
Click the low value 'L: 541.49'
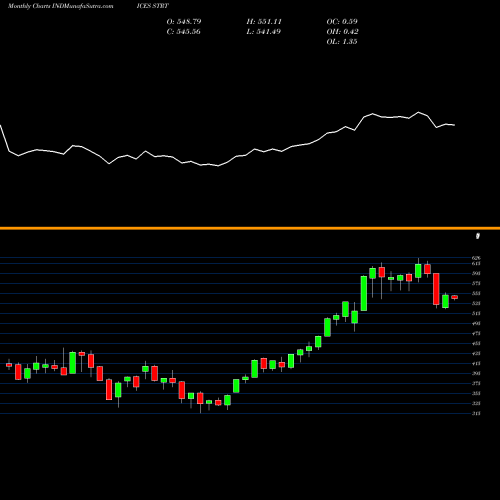point(263,32)
